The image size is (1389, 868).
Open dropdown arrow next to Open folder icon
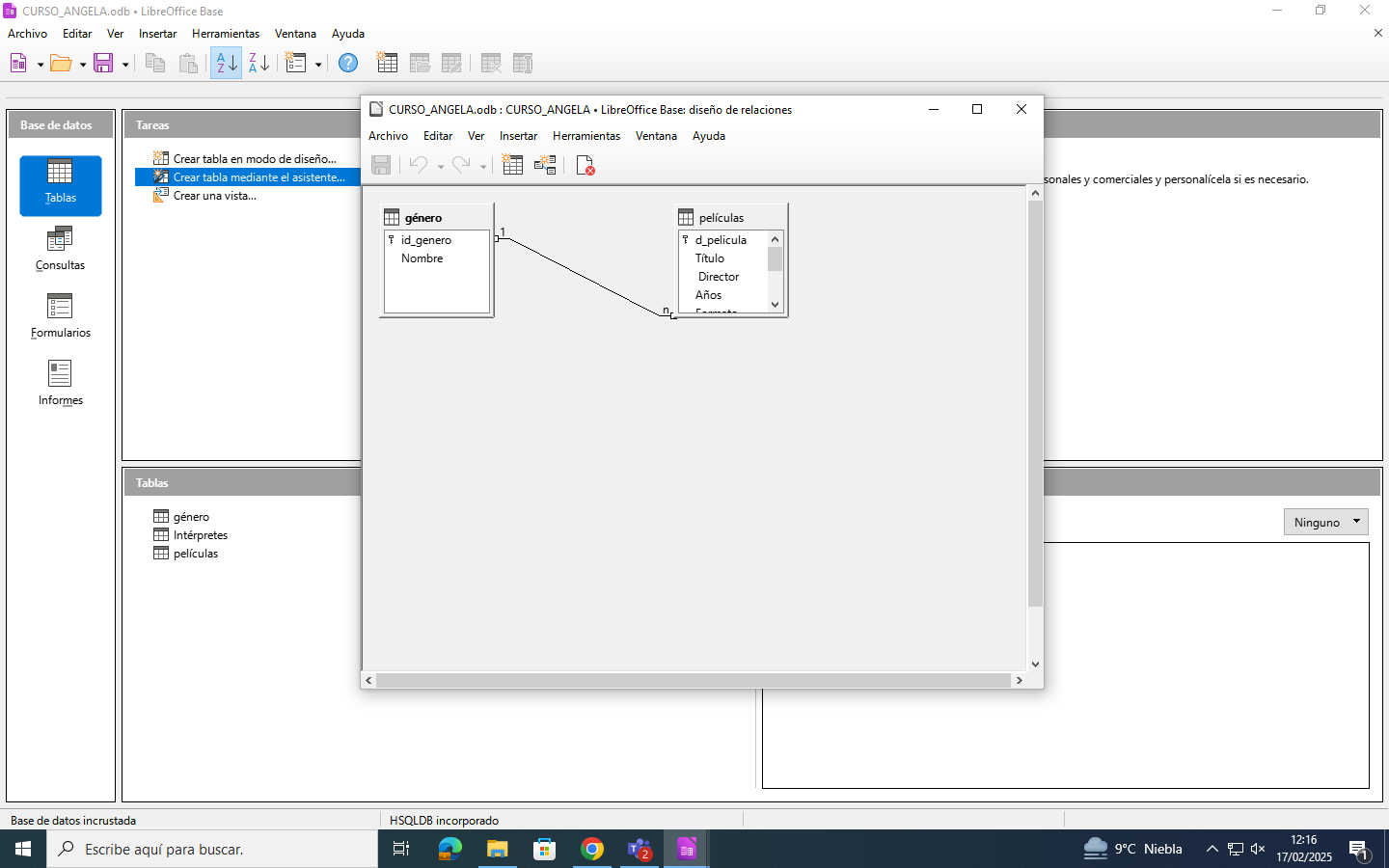(x=83, y=65)
